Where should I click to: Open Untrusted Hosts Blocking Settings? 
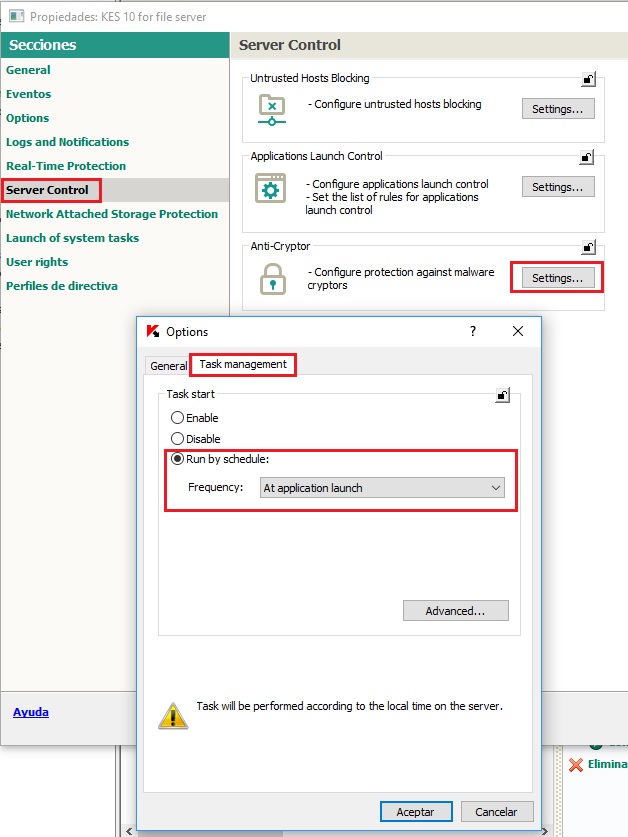[x=558, y=108]
